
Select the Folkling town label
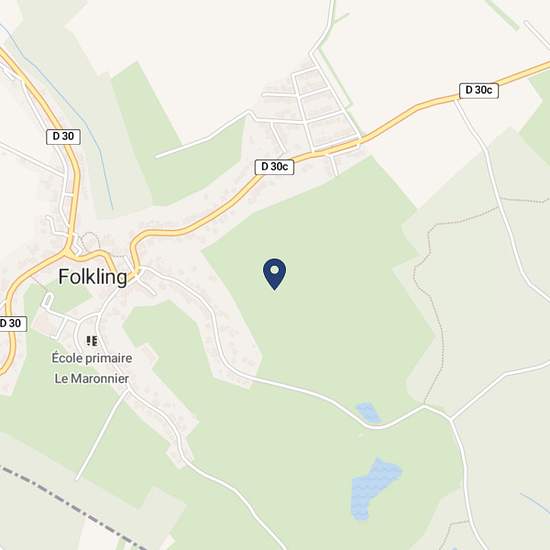click(x=93, y=277)
